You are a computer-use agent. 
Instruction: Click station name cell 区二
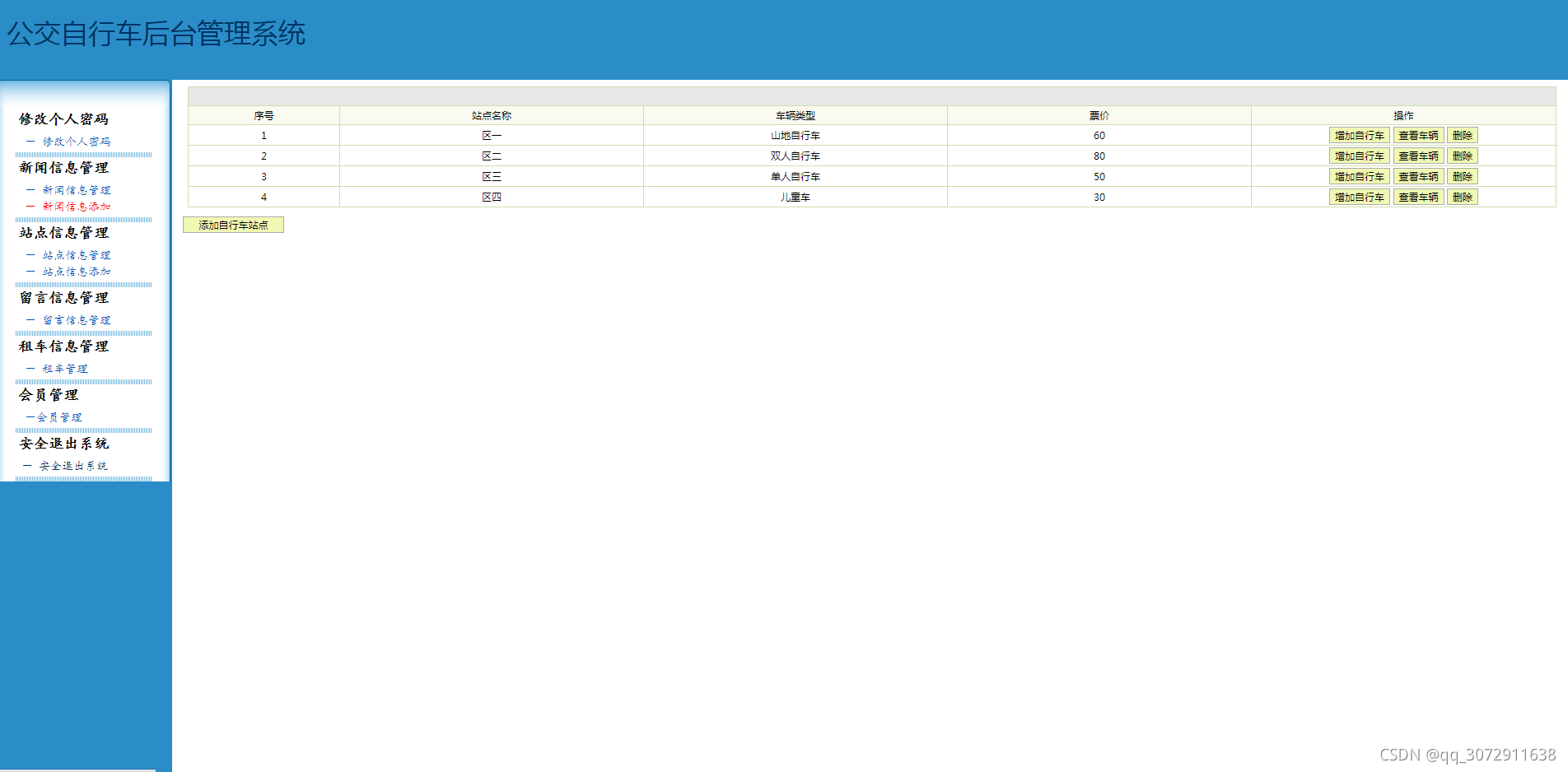point(492,156)
